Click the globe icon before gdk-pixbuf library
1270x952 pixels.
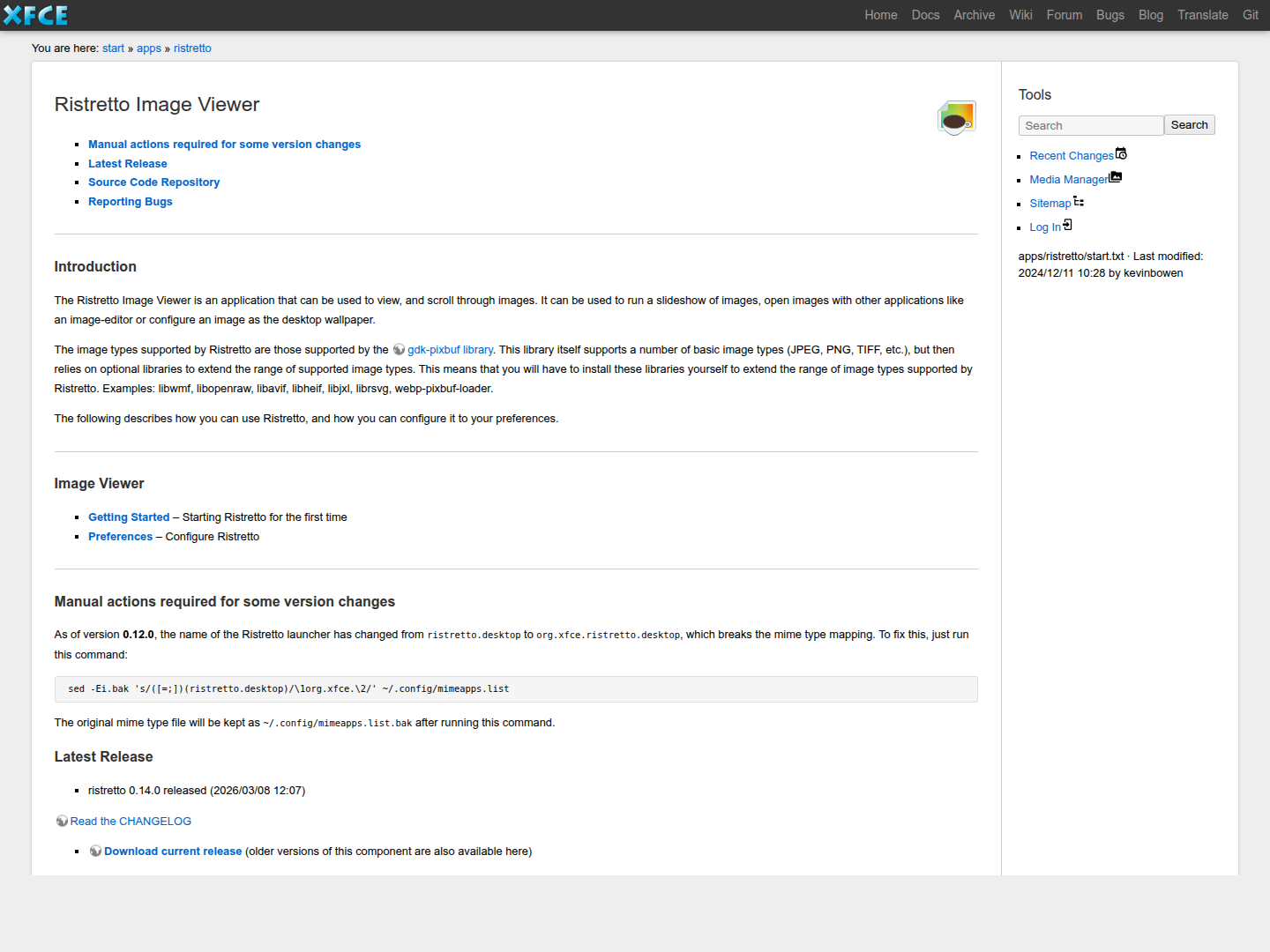coord(399,350)
